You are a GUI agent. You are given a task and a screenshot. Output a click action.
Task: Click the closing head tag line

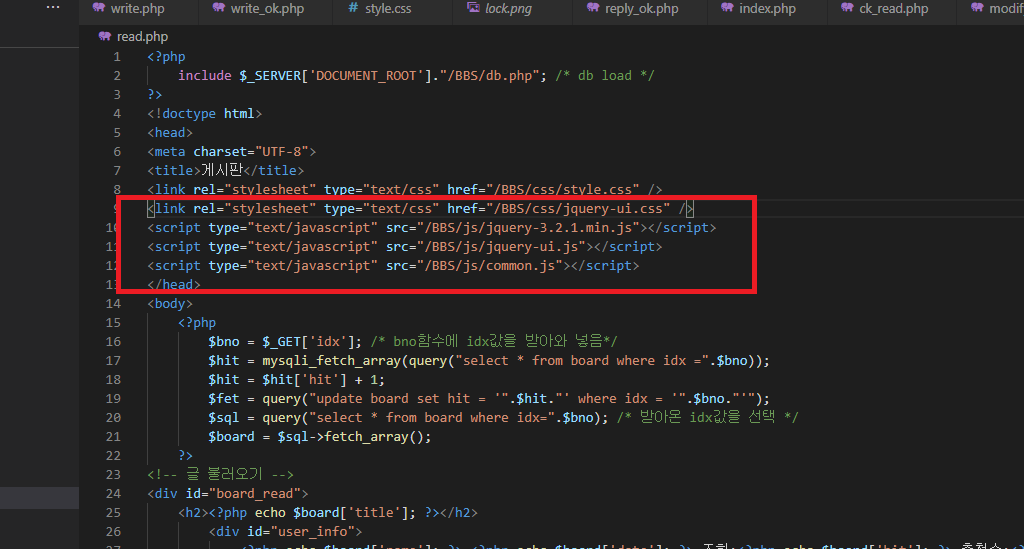(174, 285)
